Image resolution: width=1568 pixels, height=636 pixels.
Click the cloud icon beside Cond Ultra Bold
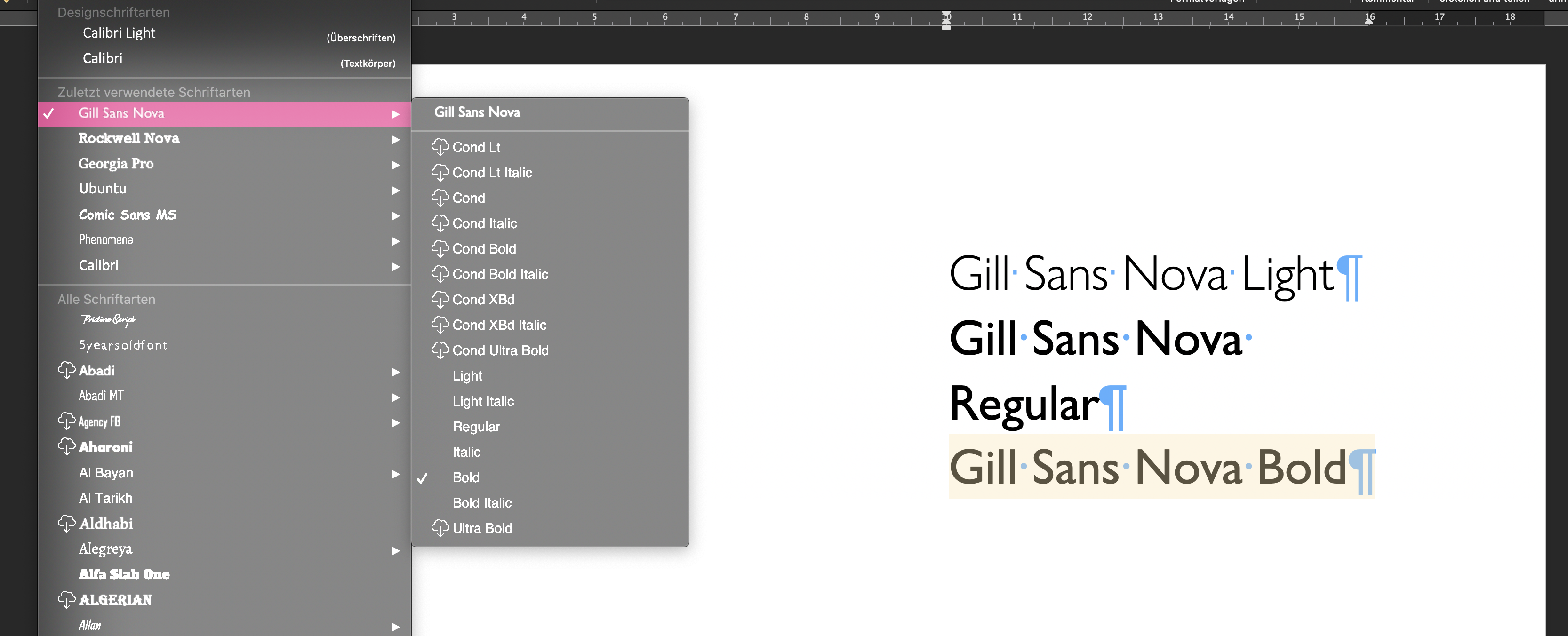coord(440,350)
